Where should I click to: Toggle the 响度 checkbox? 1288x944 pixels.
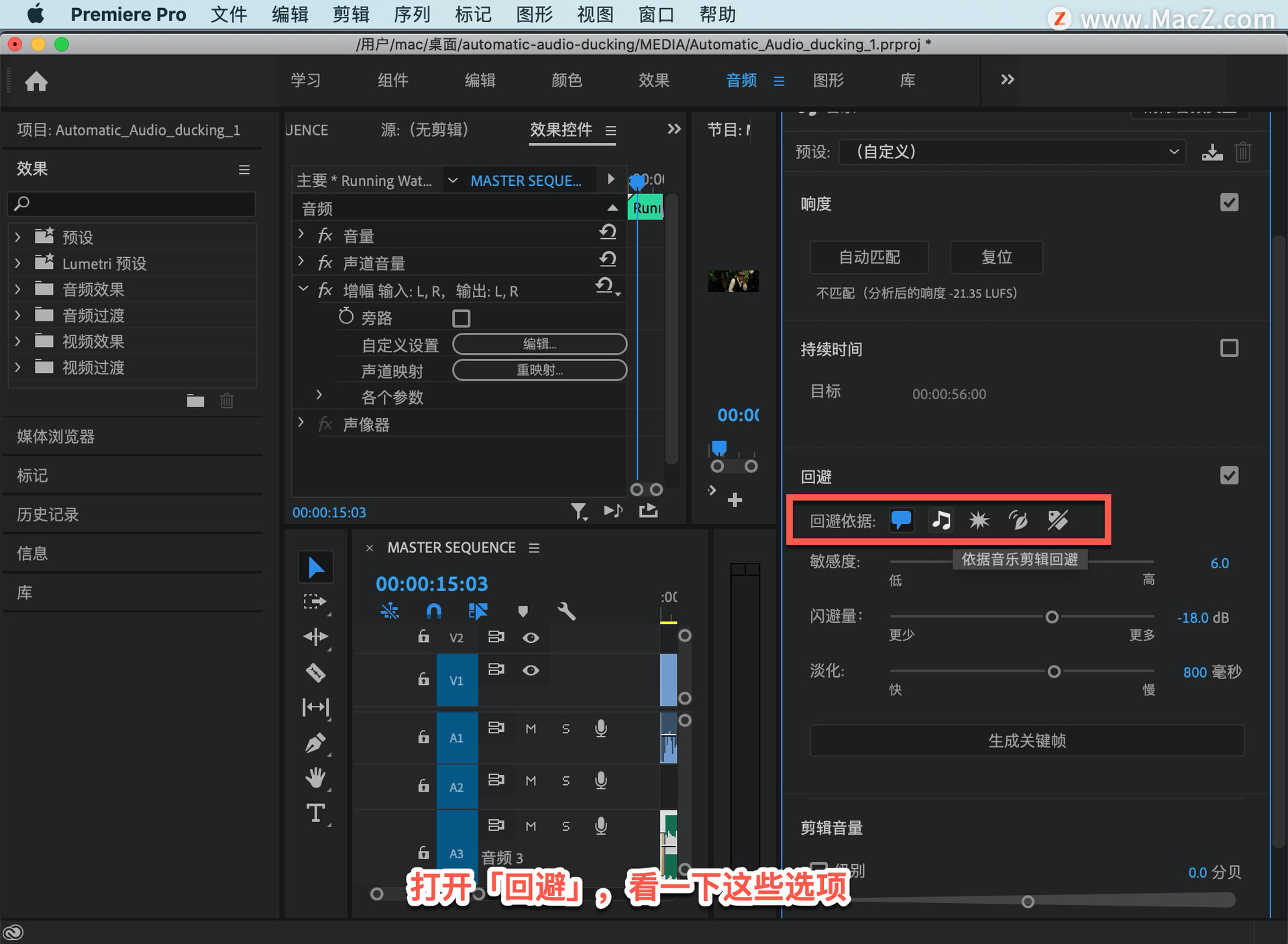pos(1229,203)
